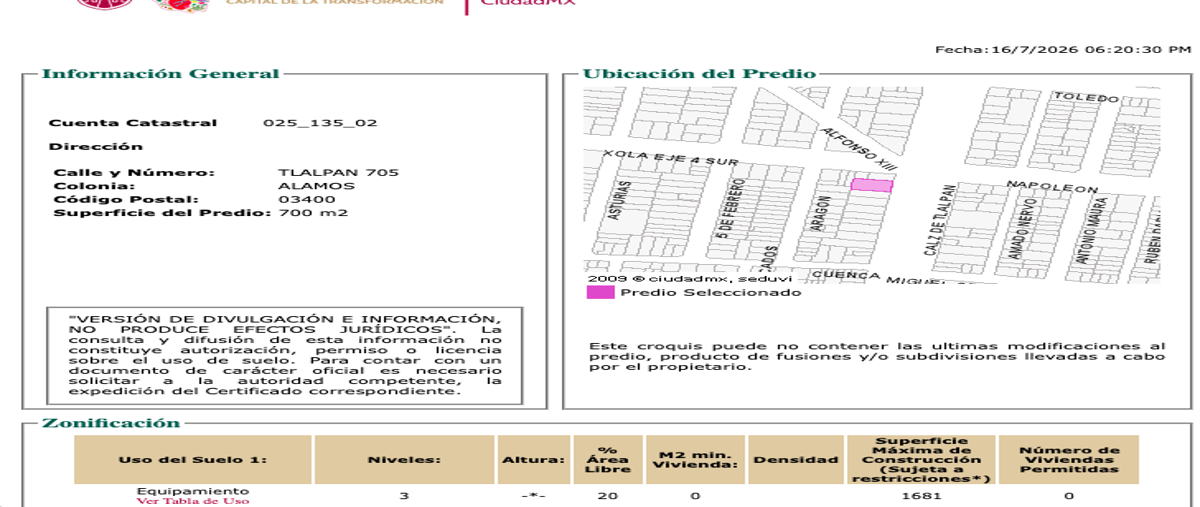Click the Uso del Suelo 1 column header
The image size is (1200, 507).
[x=193, y=460]
